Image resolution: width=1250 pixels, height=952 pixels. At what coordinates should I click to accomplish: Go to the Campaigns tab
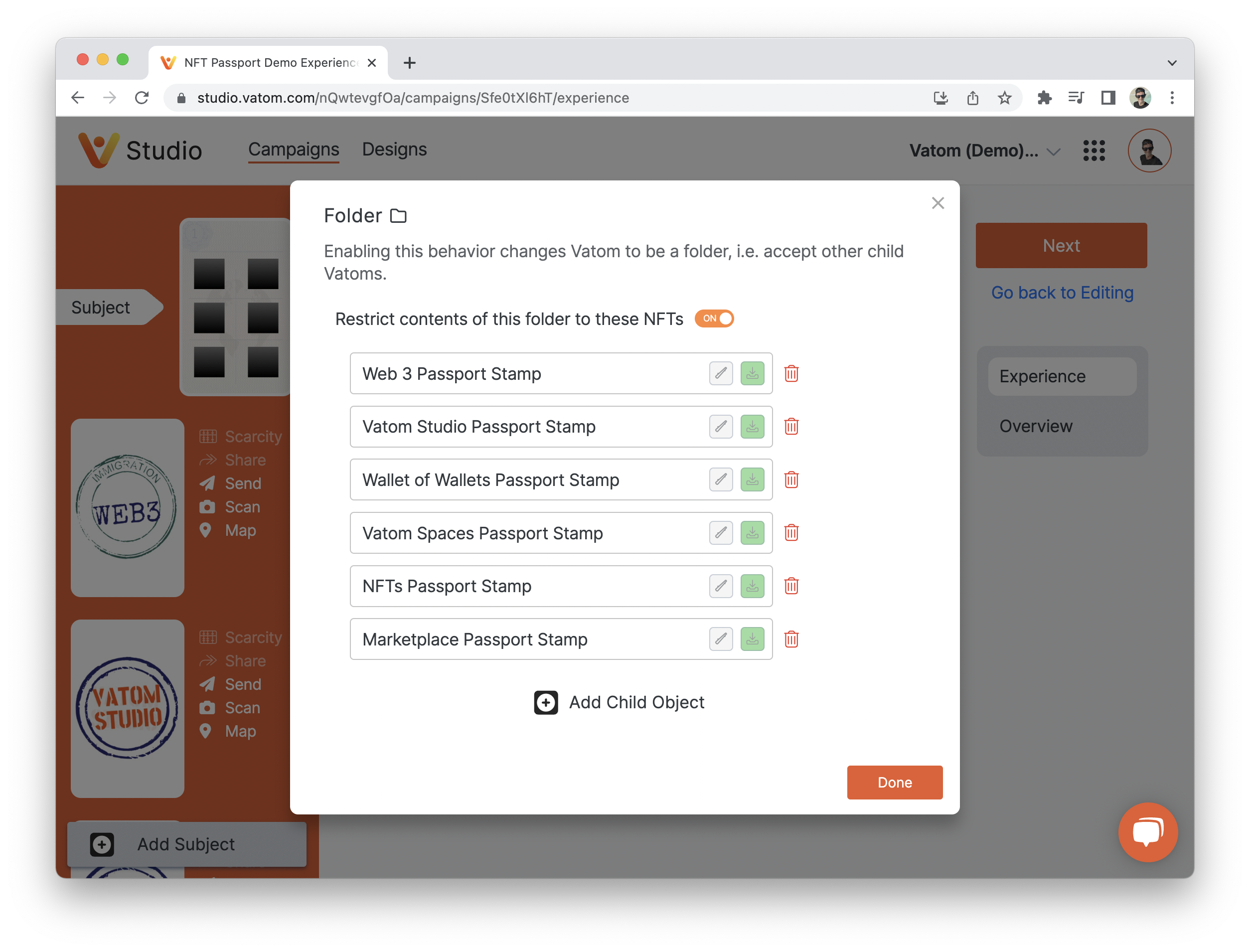click(x=294, y=150)
